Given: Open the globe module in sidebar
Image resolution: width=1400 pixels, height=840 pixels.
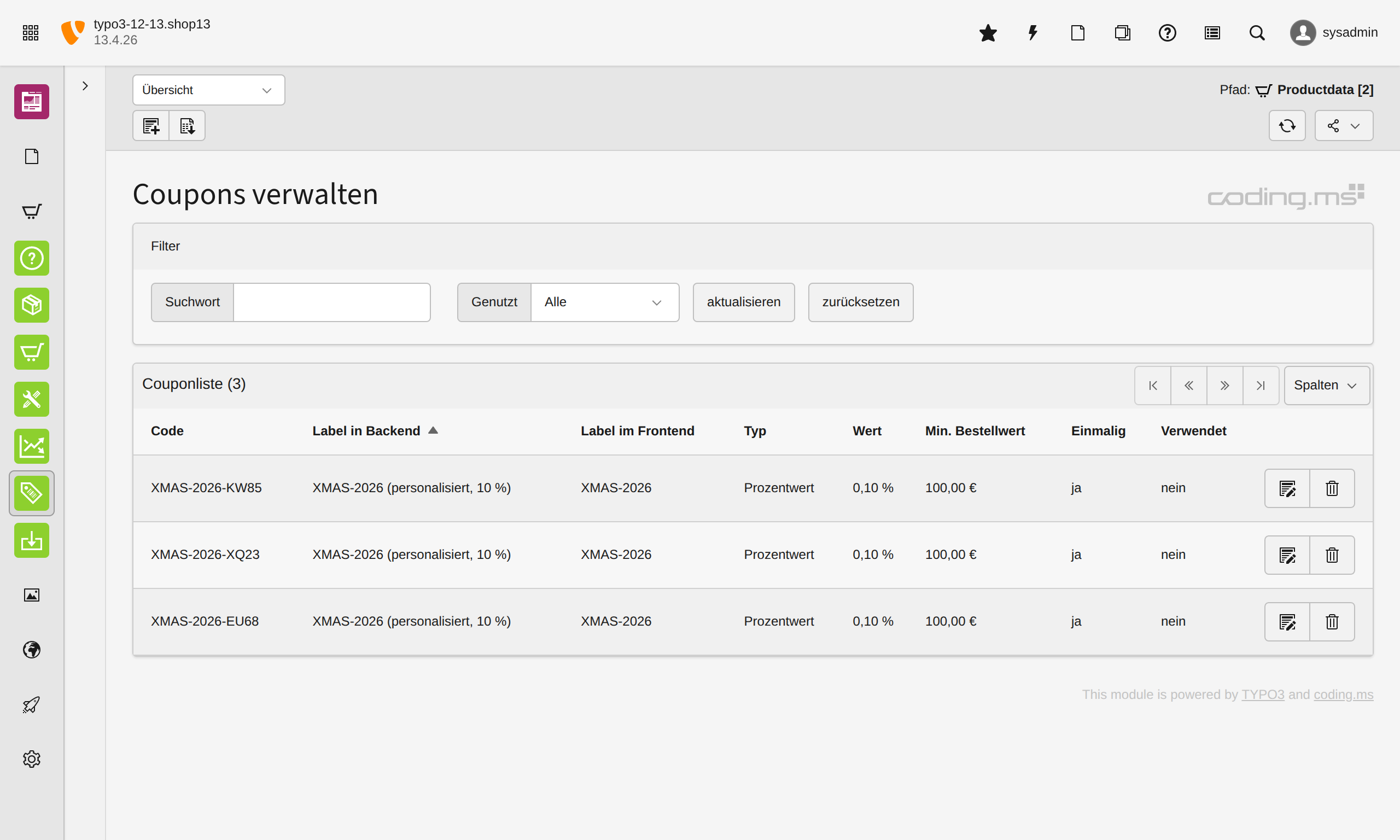Looking at the screenshot, I should point(31,650).
